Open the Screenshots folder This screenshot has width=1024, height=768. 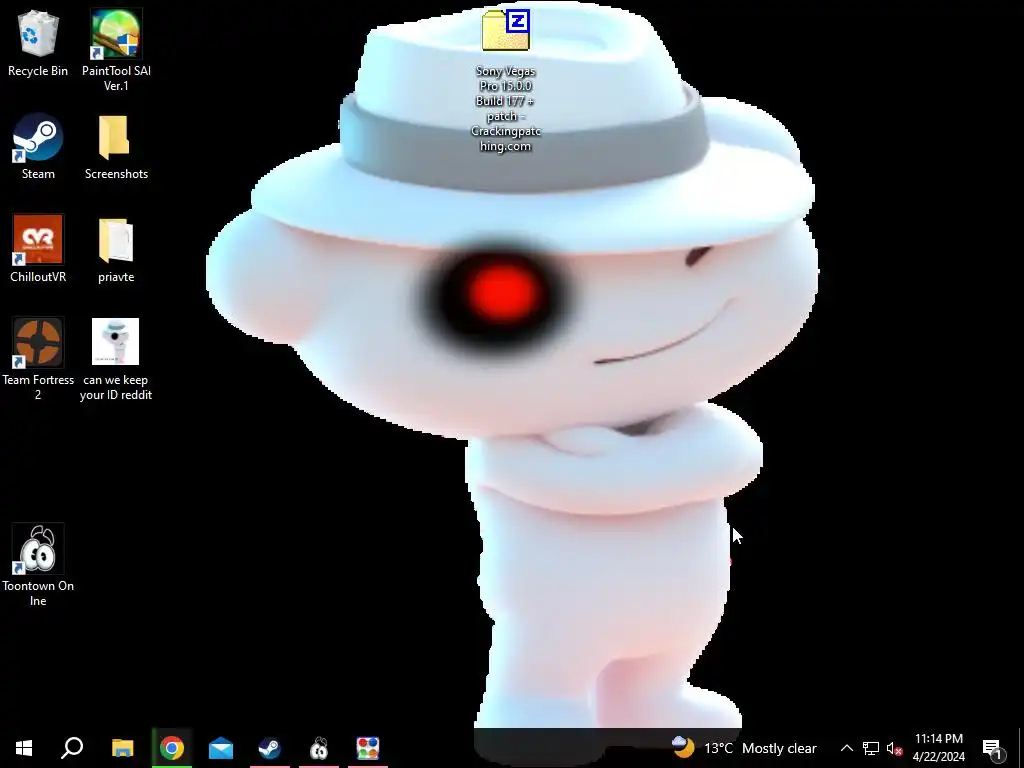pyautogui.click(x=116, y=146)
